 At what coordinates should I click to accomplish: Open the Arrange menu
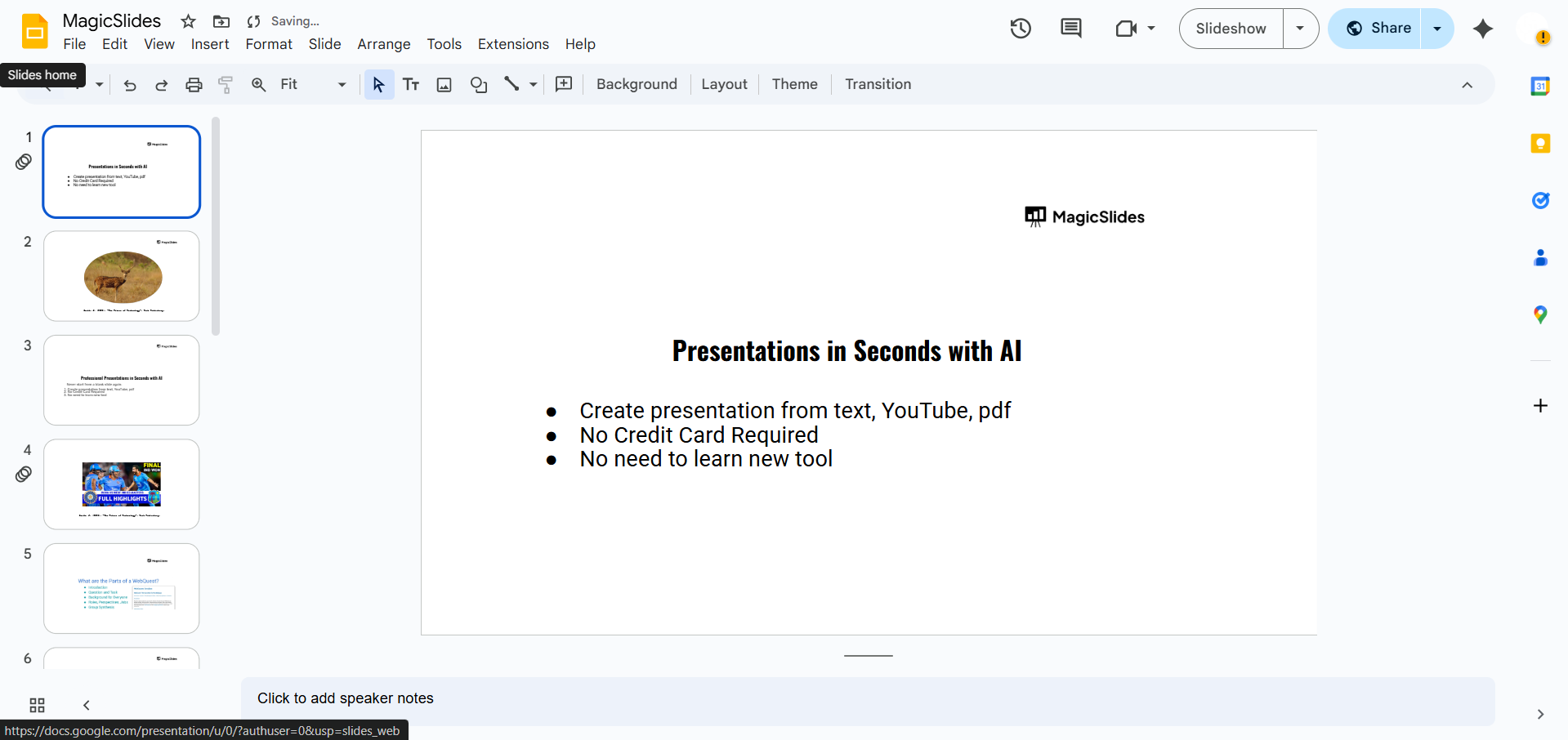point(383,44)
